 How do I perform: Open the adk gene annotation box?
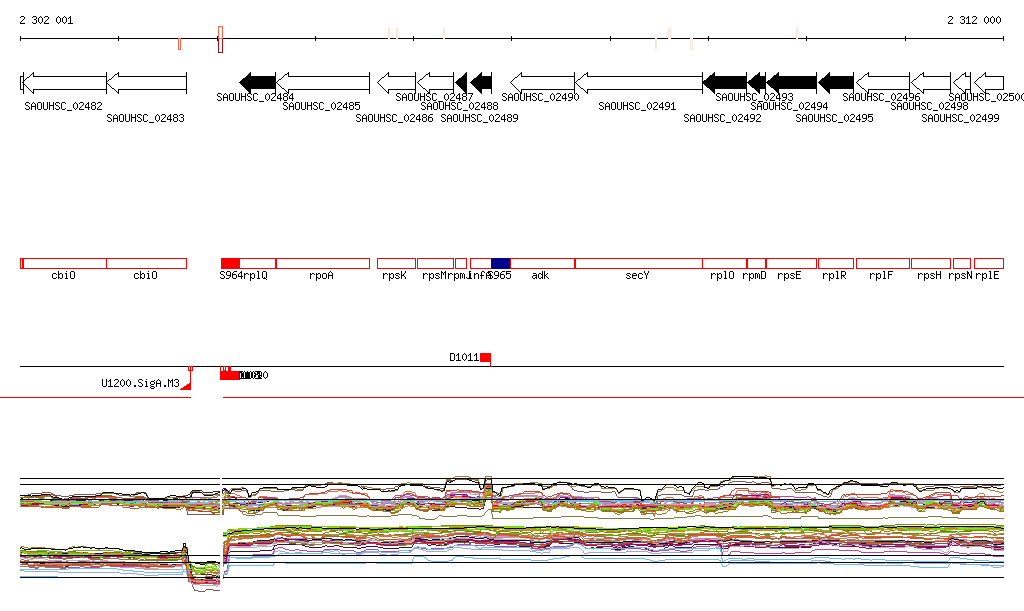point(542,263)
